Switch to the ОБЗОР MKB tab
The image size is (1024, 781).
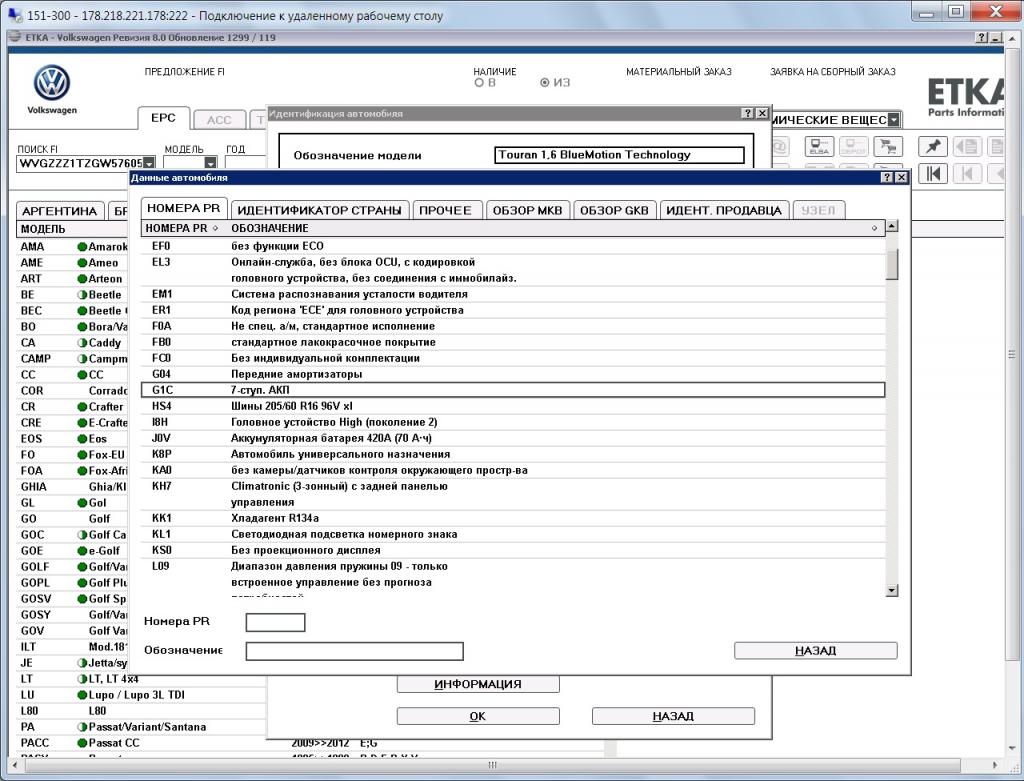pyautogui.click(x=527, y=210)
